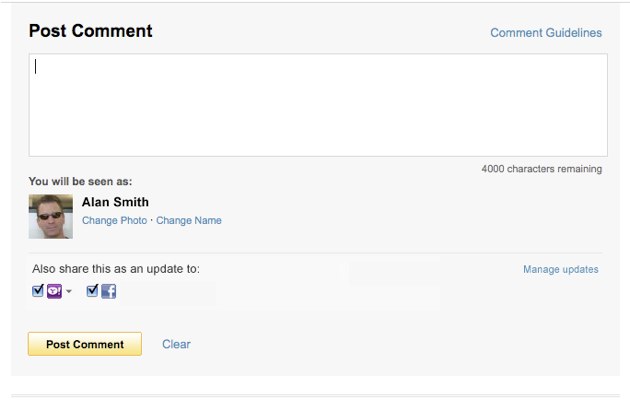The image size is (630, 400).
Task: Click the separator dot between Change links
Action: (151, 220)
